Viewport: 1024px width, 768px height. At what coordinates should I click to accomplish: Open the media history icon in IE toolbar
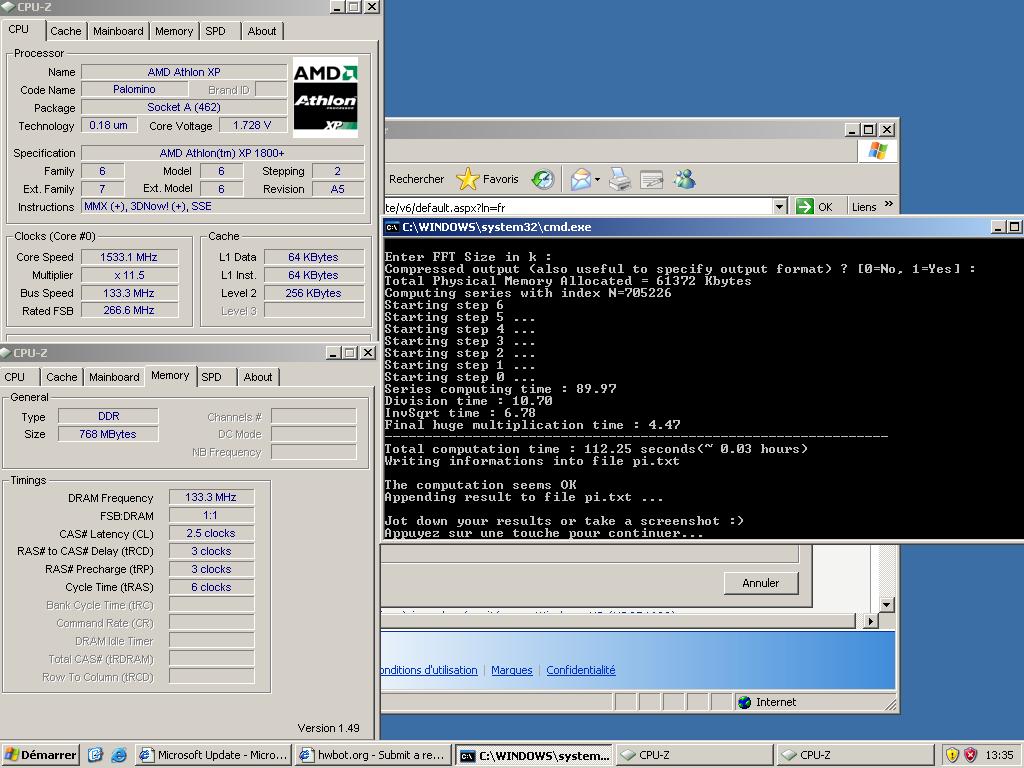pyautogui.click(x=543, y=179)
